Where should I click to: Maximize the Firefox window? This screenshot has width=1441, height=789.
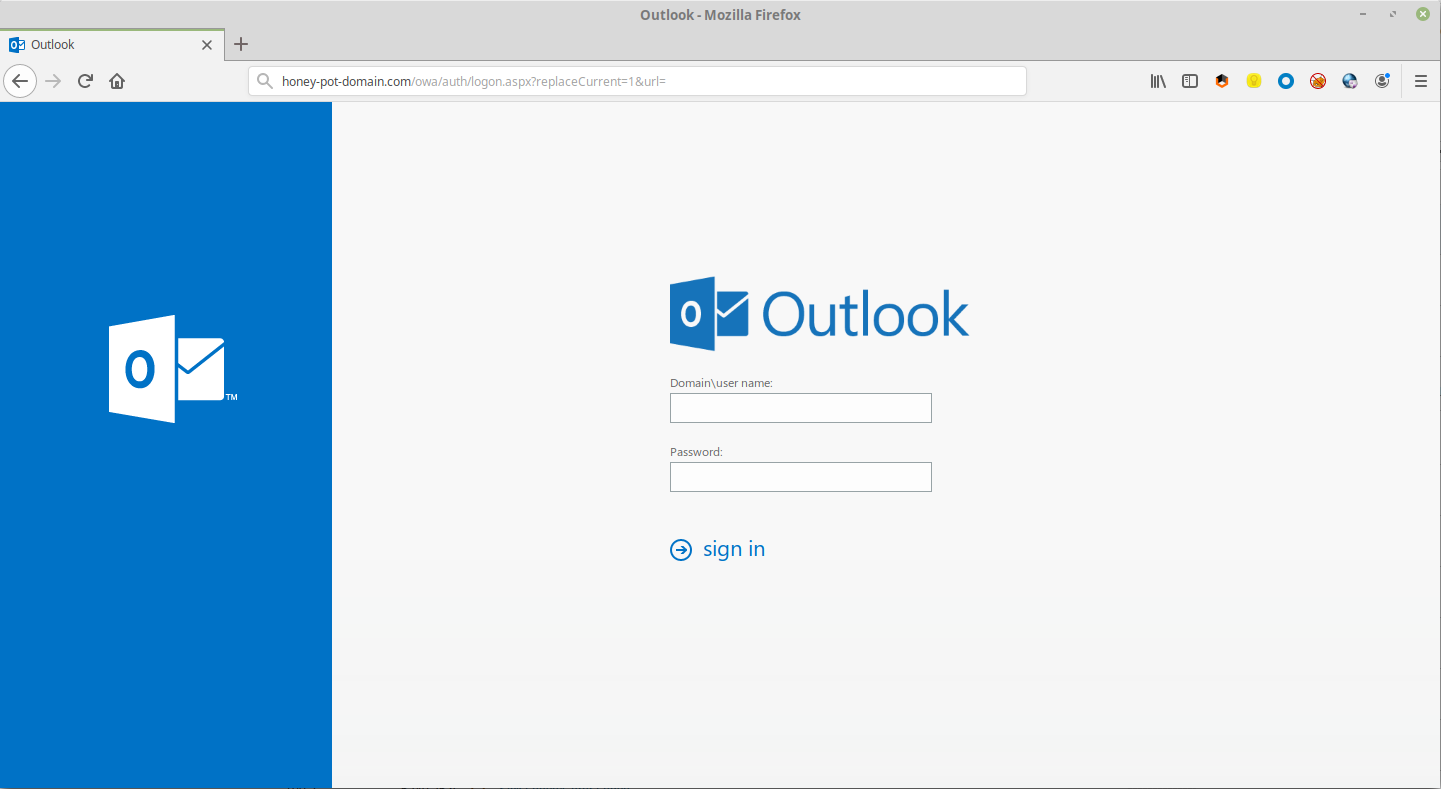coord(1393,14)
